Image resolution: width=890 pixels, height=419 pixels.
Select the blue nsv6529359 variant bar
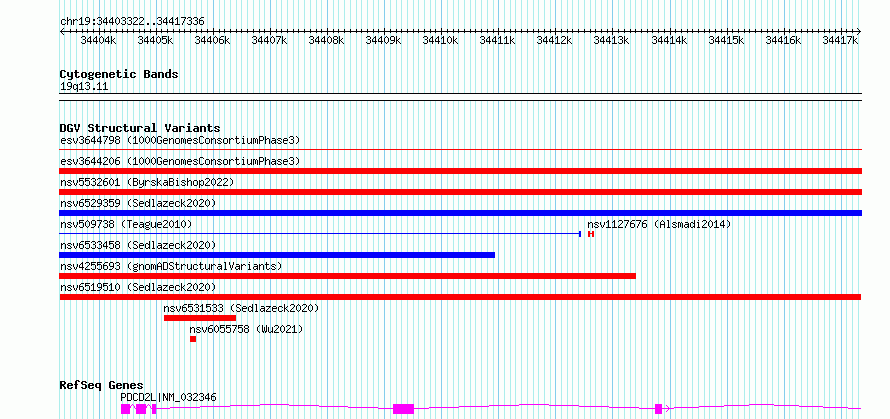click(460, 213)
